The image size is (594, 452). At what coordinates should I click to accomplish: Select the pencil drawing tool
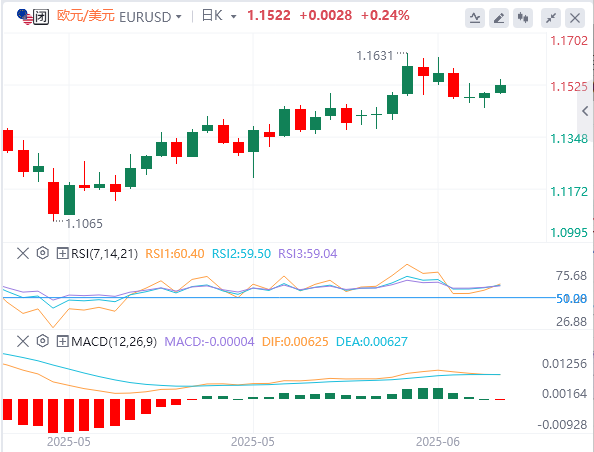[499, 17]
